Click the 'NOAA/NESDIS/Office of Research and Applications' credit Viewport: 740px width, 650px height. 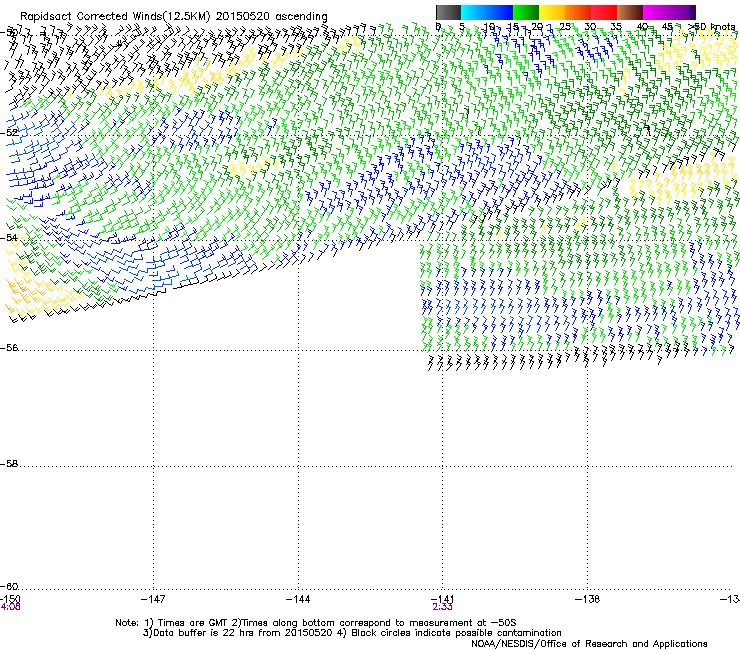[589, 644]
